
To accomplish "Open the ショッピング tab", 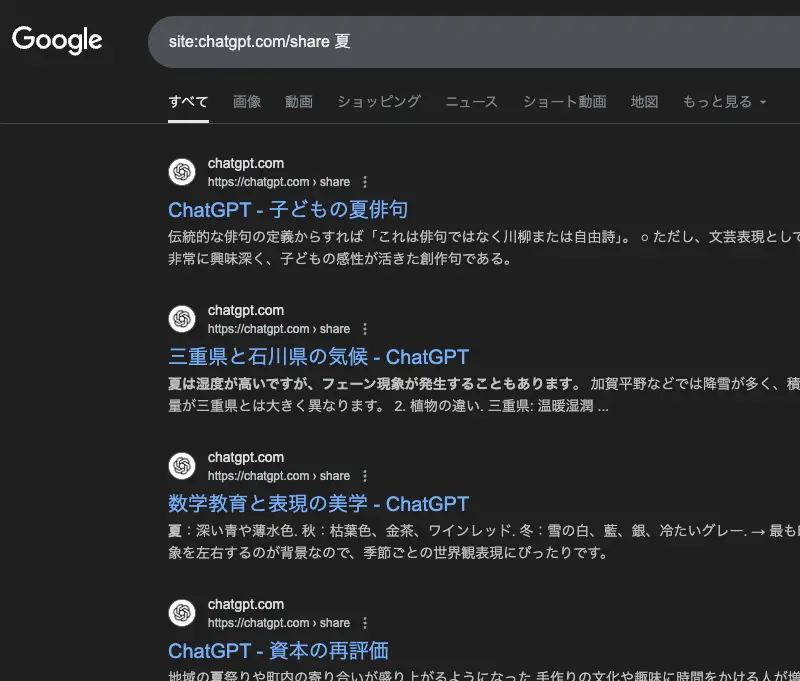I will click(379, 102).
